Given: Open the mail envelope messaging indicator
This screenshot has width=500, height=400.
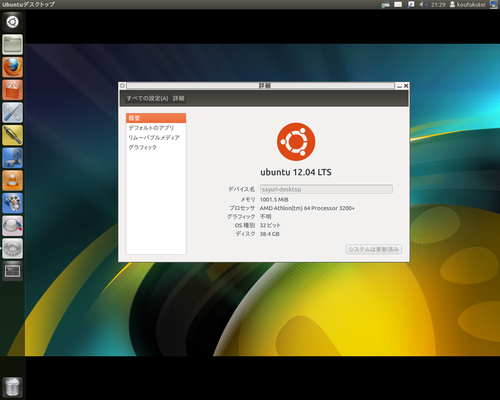Looking at the screenshot, I should 398,4.
